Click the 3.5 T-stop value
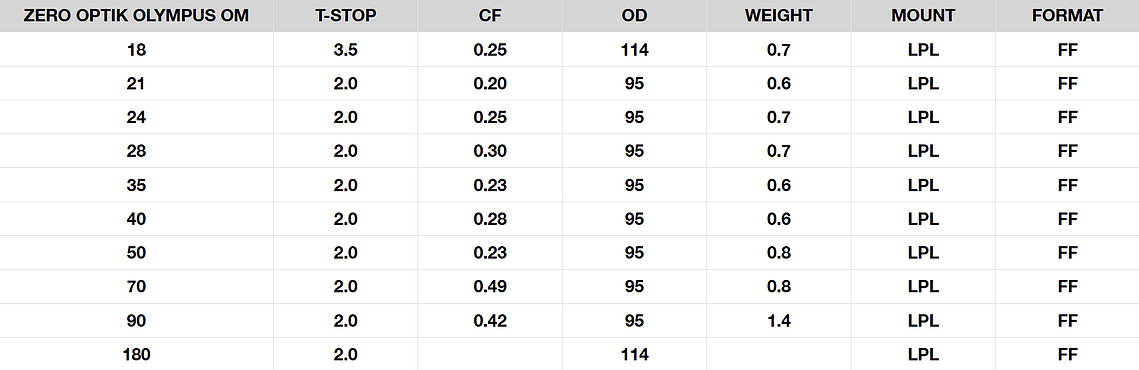This screenshot has width=1139, height=370. [x=346, y=50]
